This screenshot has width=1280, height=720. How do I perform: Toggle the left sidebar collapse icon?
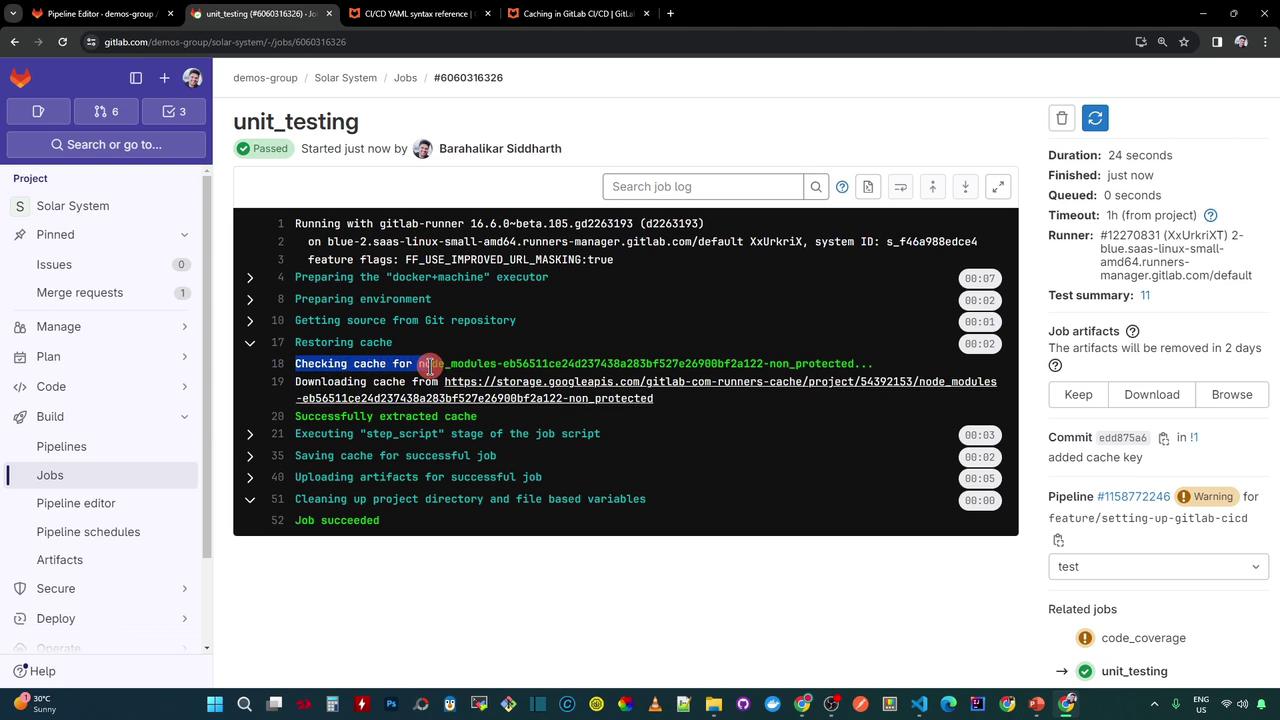tap(136, 78)
